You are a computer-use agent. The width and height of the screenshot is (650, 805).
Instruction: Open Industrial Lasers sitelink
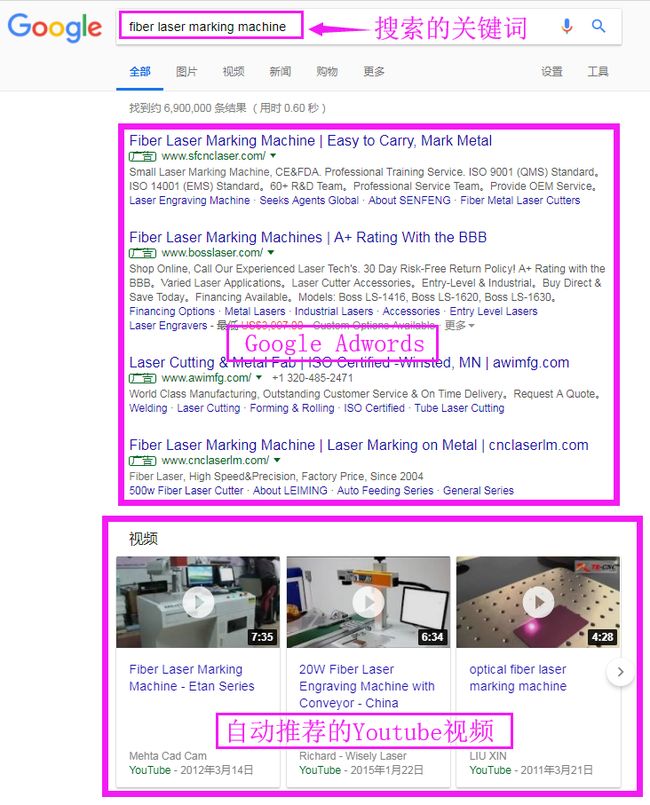[x=334, y=311]
